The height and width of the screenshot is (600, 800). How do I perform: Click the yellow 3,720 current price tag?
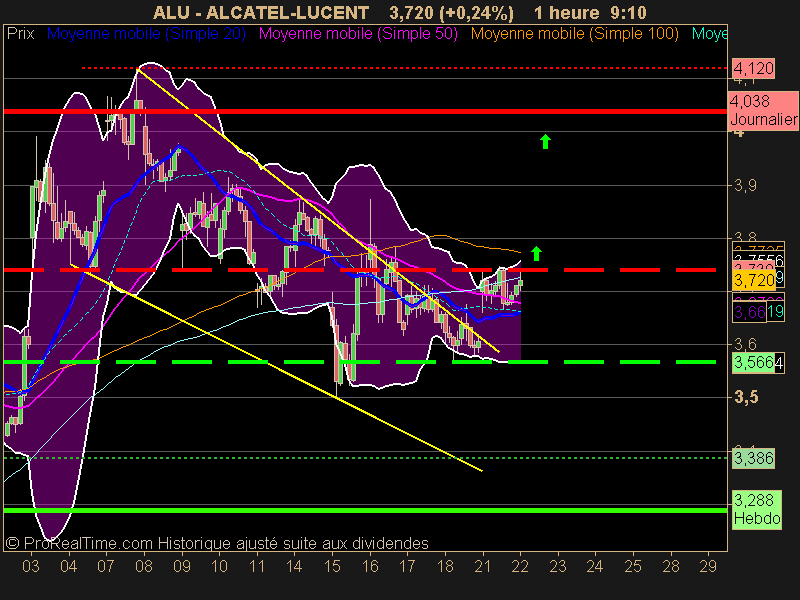[x=754, y=280]
